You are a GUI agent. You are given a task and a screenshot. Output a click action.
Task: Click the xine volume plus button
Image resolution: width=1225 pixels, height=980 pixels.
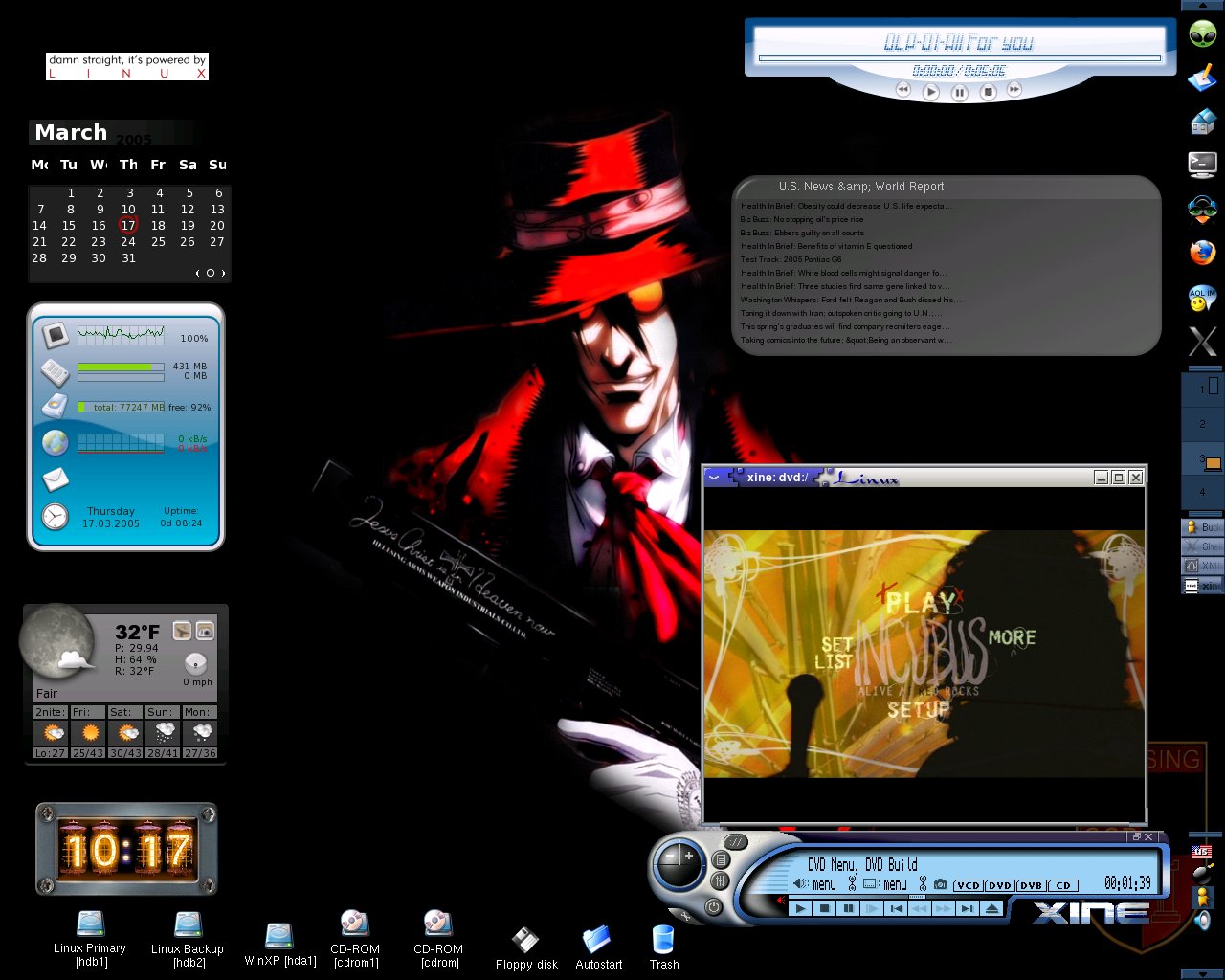(689, 856)
